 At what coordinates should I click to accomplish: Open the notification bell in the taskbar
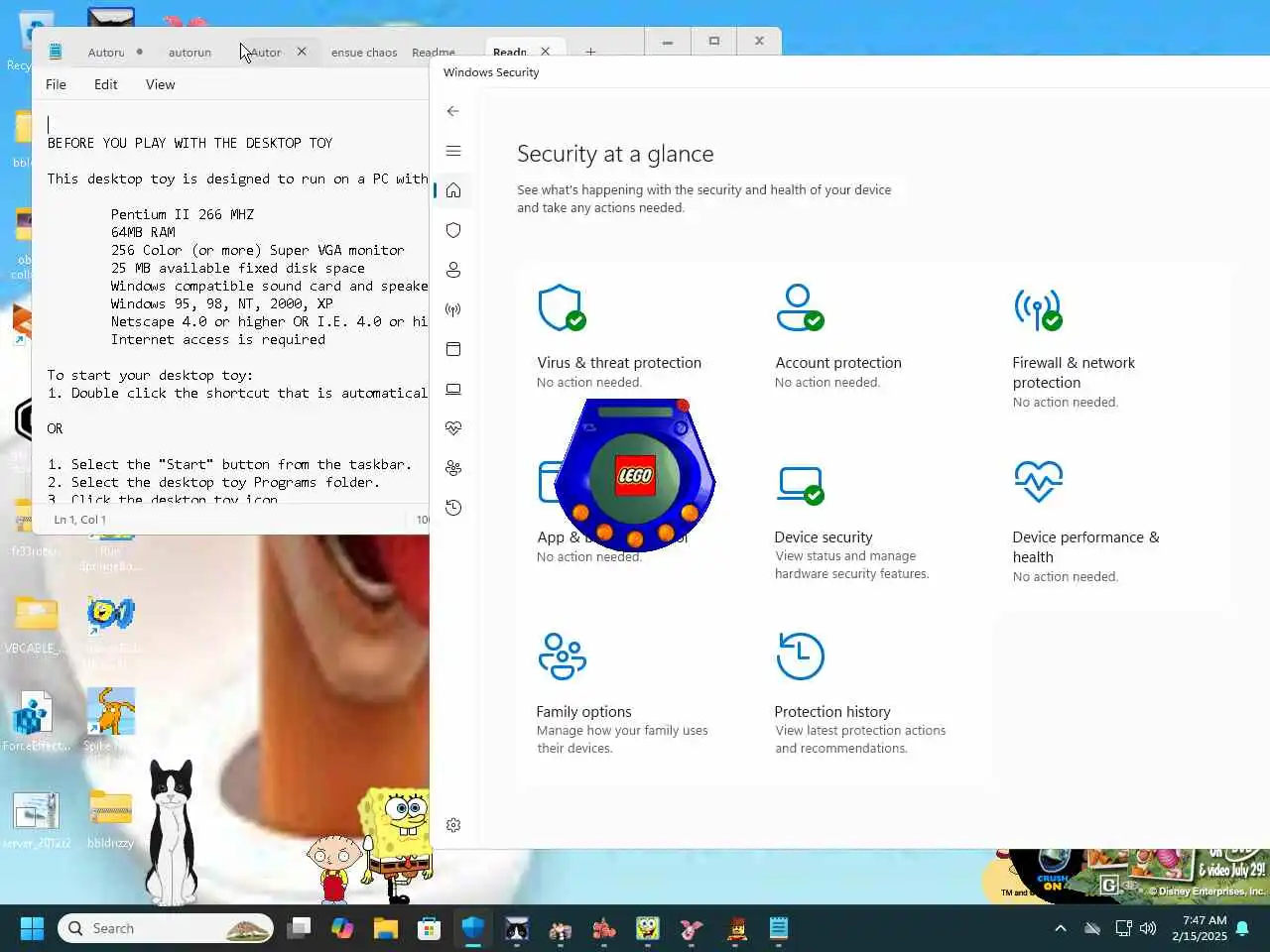1242,928
